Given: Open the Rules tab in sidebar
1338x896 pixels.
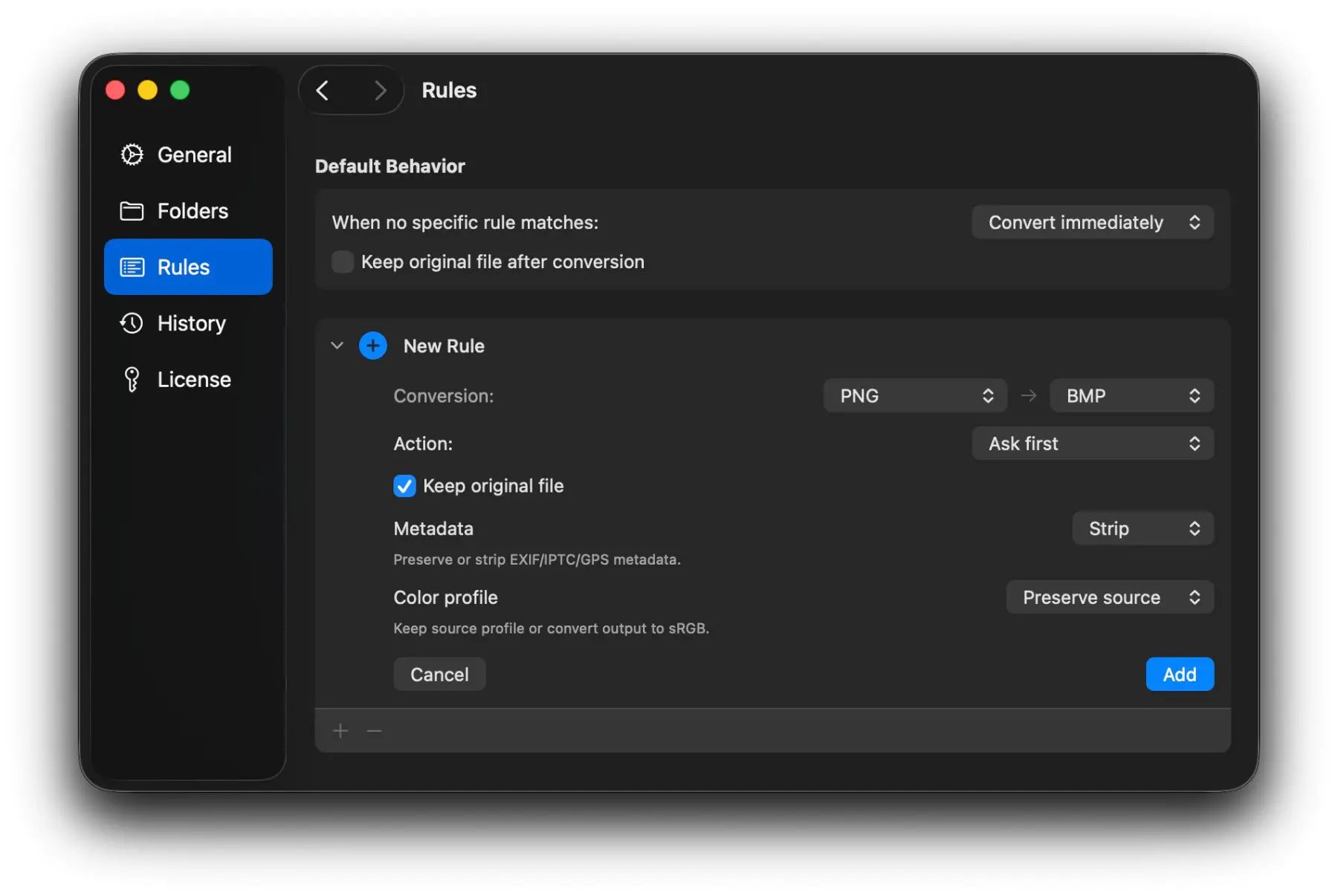Looking at the screenshot, I should click(188, 267).
